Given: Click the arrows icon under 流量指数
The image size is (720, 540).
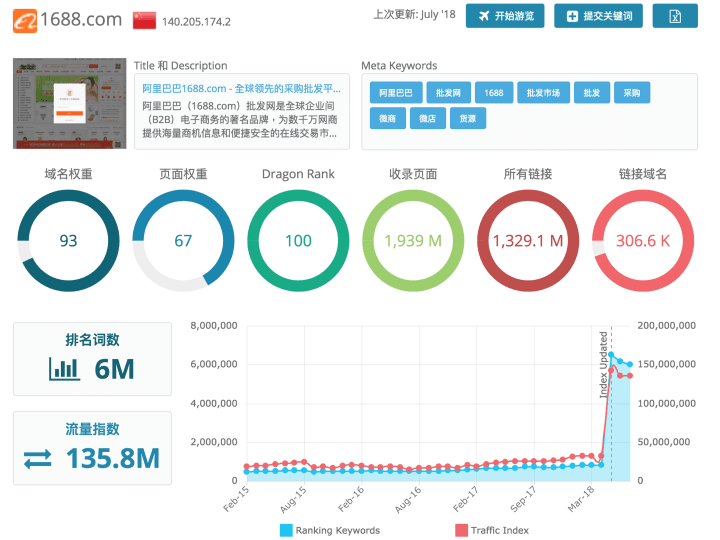Looking at the screenshot, I should coord(38,459).
